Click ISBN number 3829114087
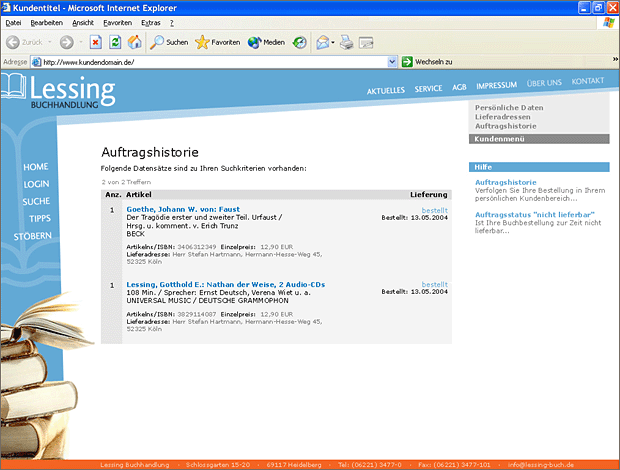Screen dimensions: 620x470 coord(197,314)
